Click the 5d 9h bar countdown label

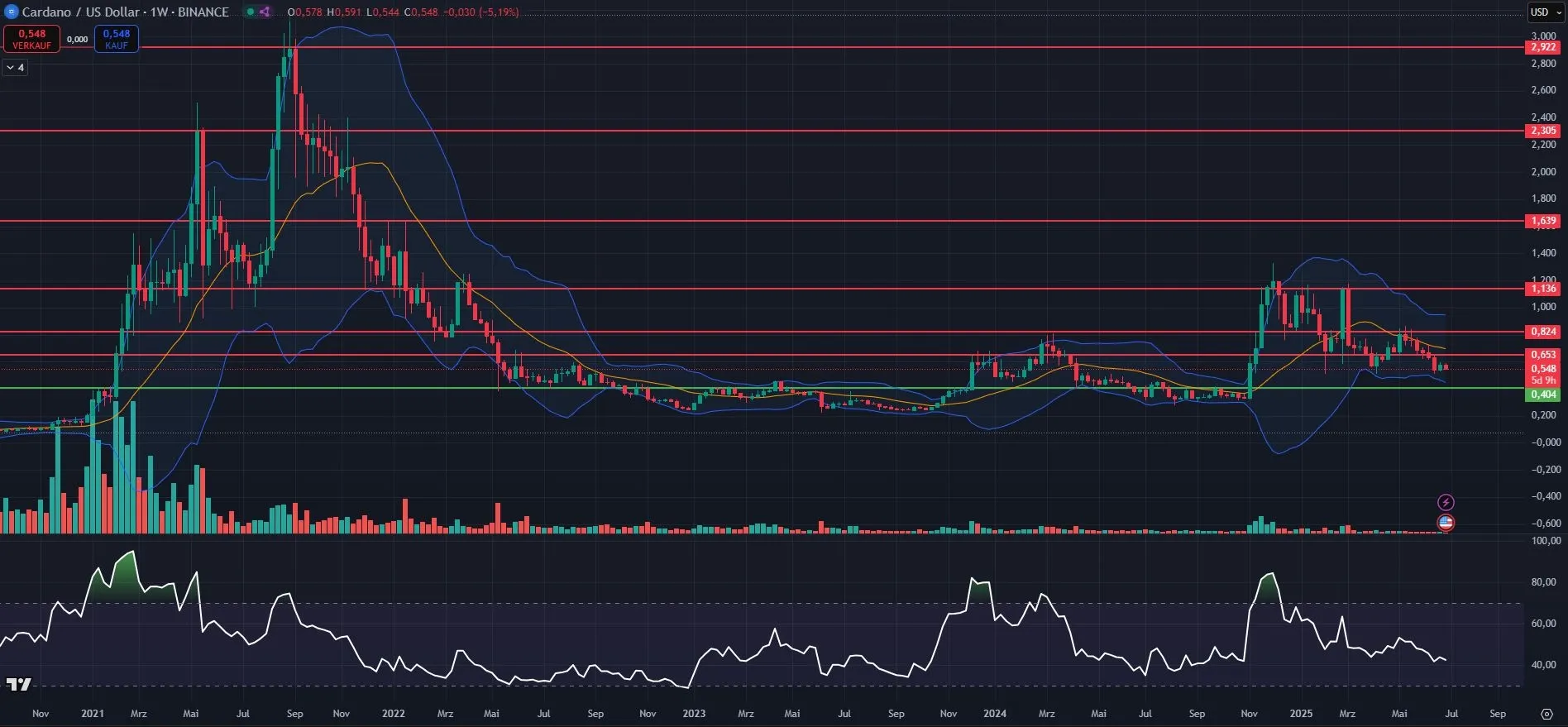[x=1543, y=380]
